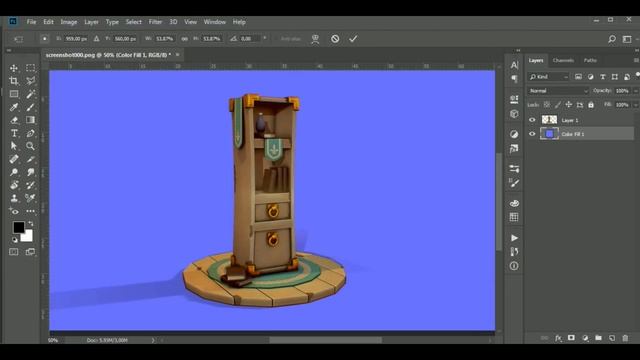Hide Layer 1 with its eye icon
This screenshot has width=640, height=360.
pyautogui.click(x=532, y=120)
